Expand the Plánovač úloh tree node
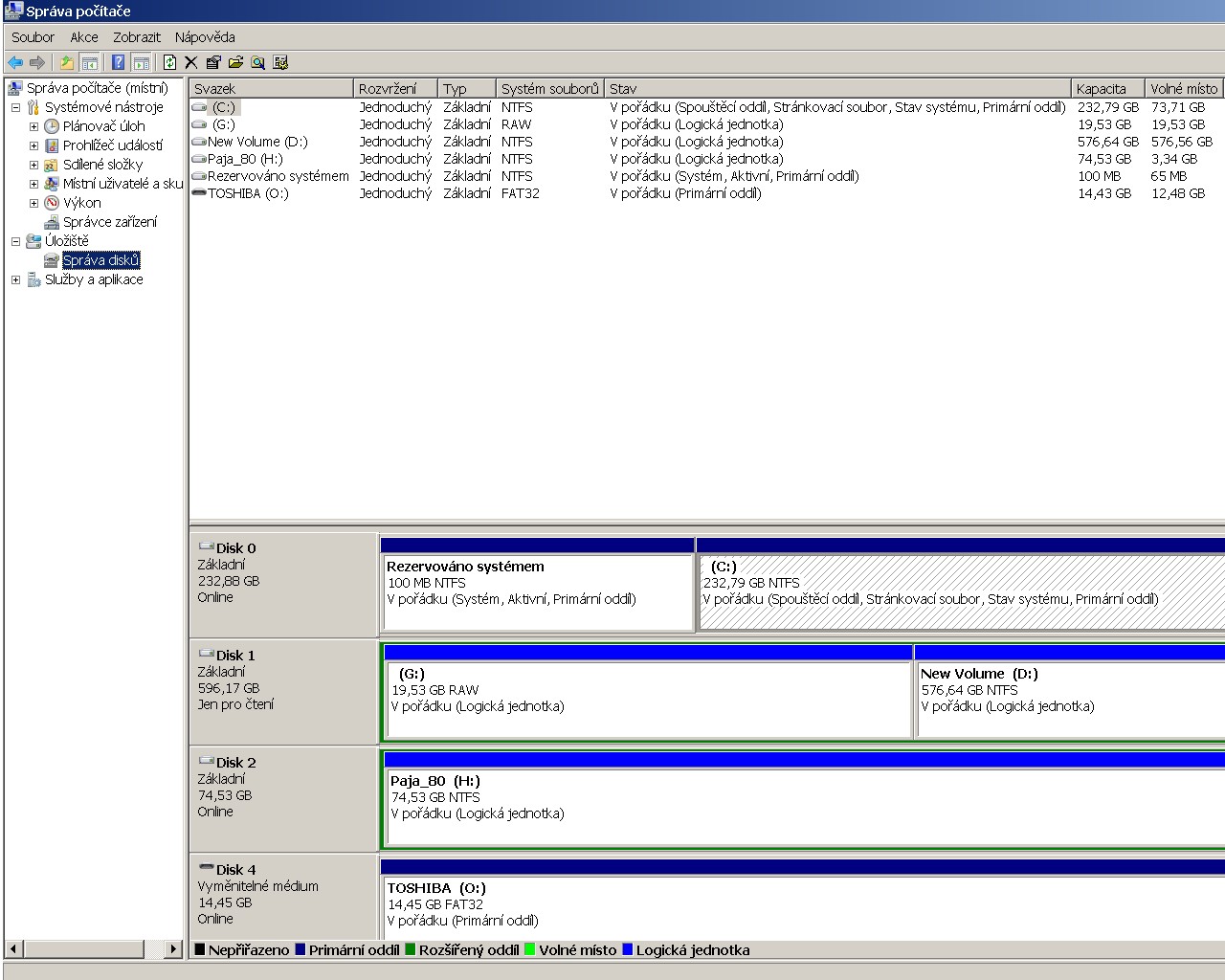1225x980 pixels. pyautogui.click(x=33, y=126)
